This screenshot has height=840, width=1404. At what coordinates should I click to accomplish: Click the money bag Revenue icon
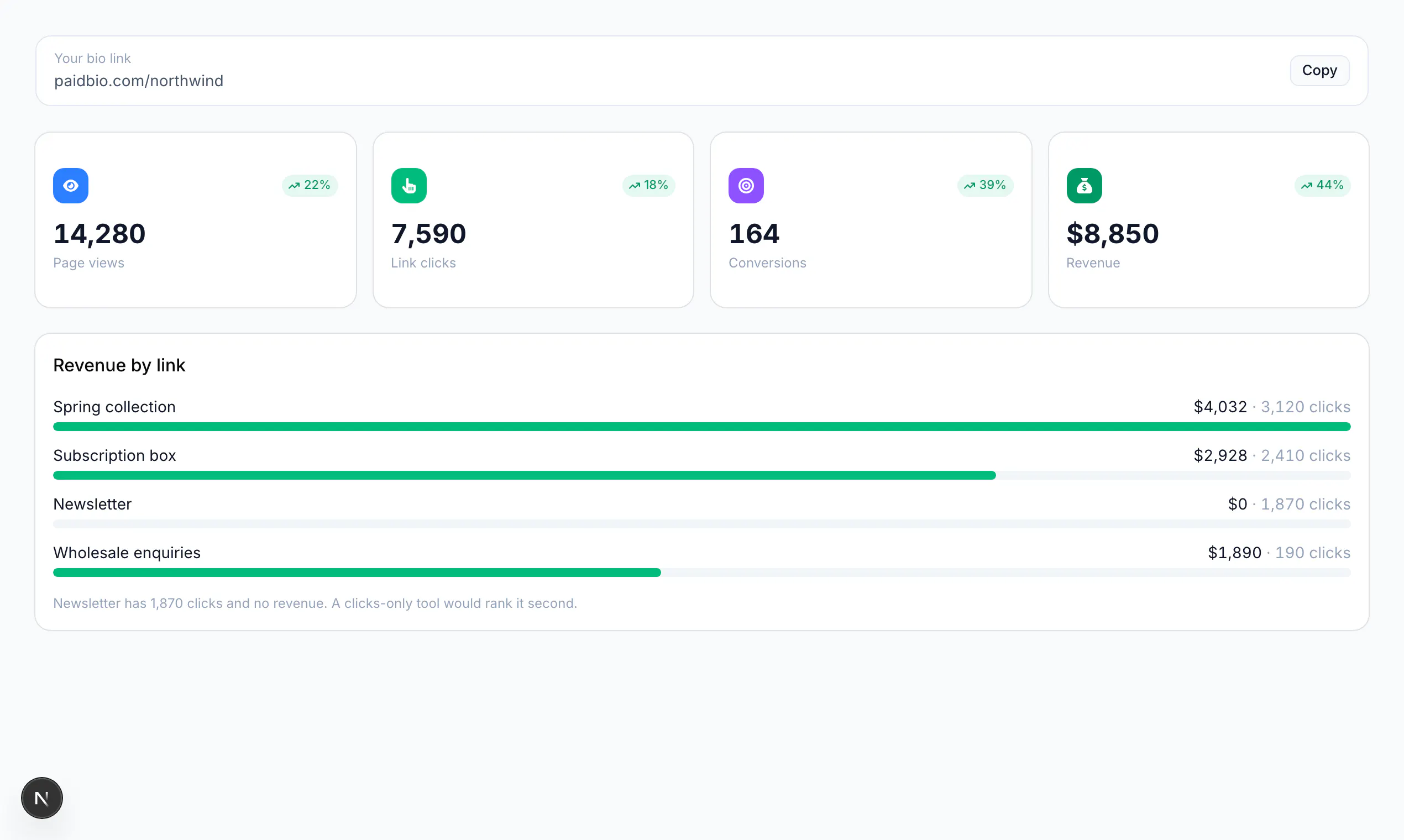tap(1084, 186)
